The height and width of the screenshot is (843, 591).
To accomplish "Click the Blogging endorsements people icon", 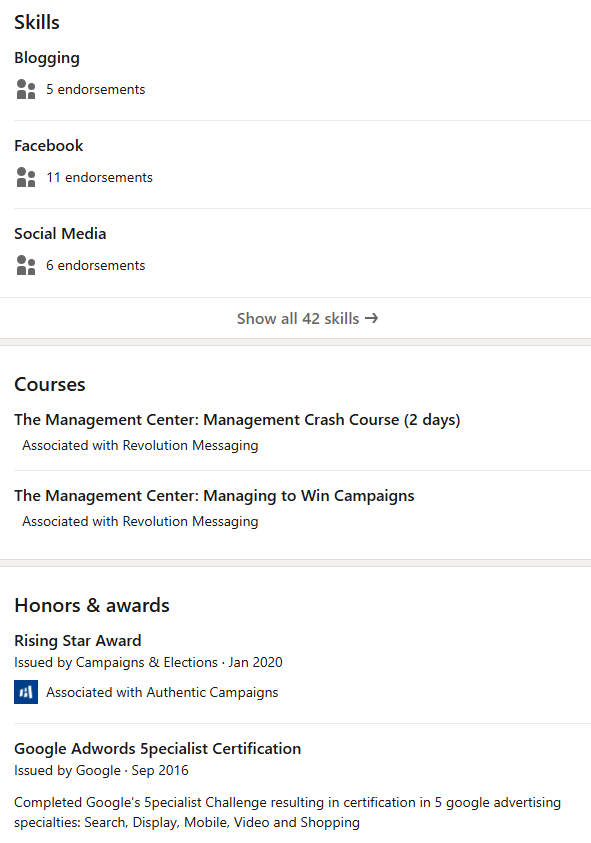I will click(26, 89).
